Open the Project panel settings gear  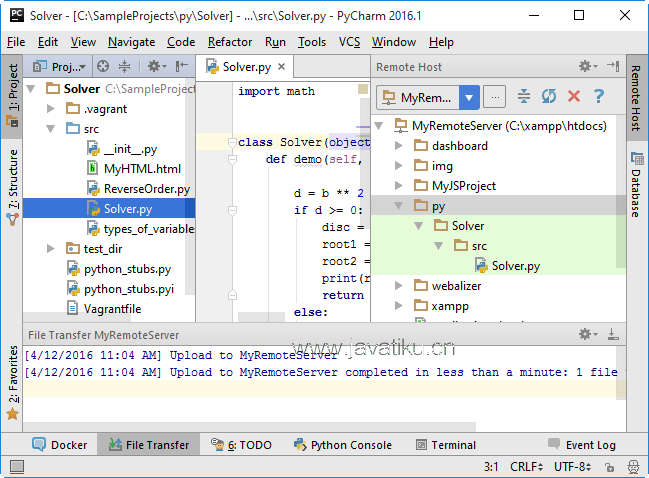click(156, 66)
